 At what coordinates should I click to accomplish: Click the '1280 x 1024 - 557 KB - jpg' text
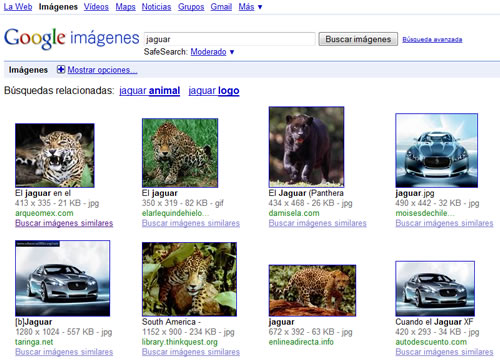[x=64, y=332]
